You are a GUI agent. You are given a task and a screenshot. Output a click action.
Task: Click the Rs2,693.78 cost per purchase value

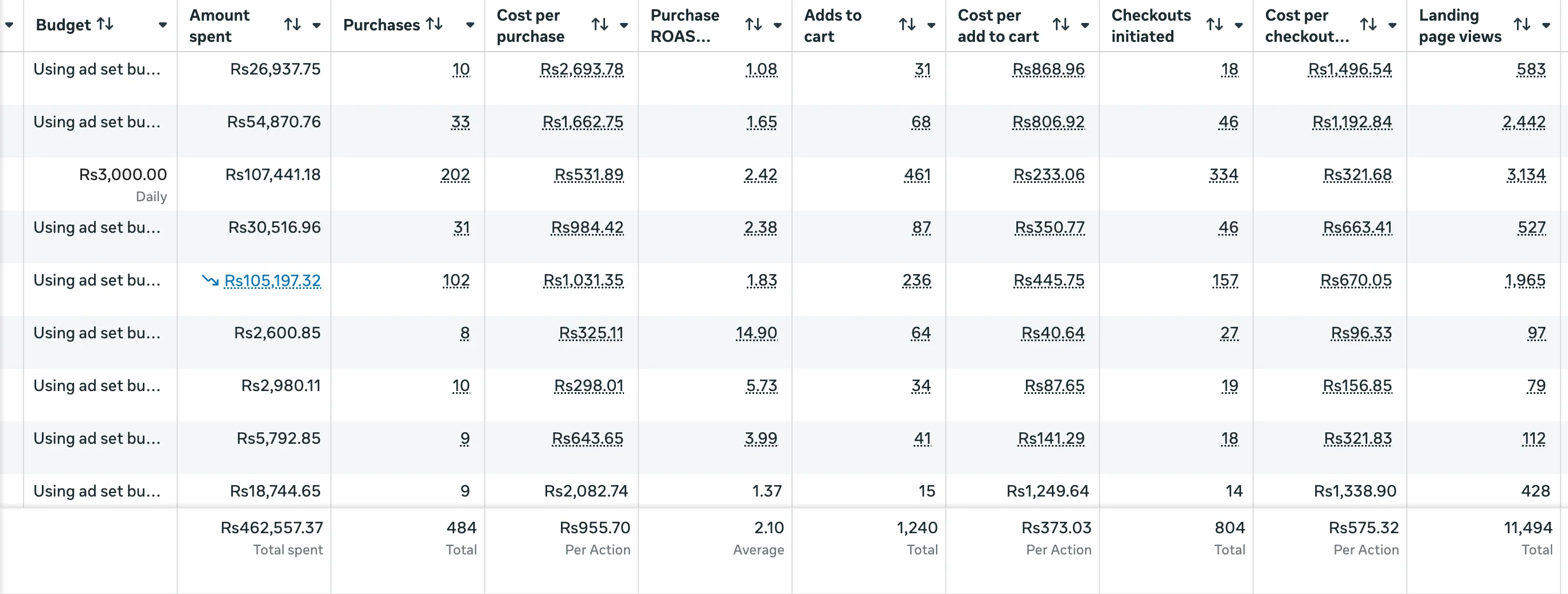point(582,70)
